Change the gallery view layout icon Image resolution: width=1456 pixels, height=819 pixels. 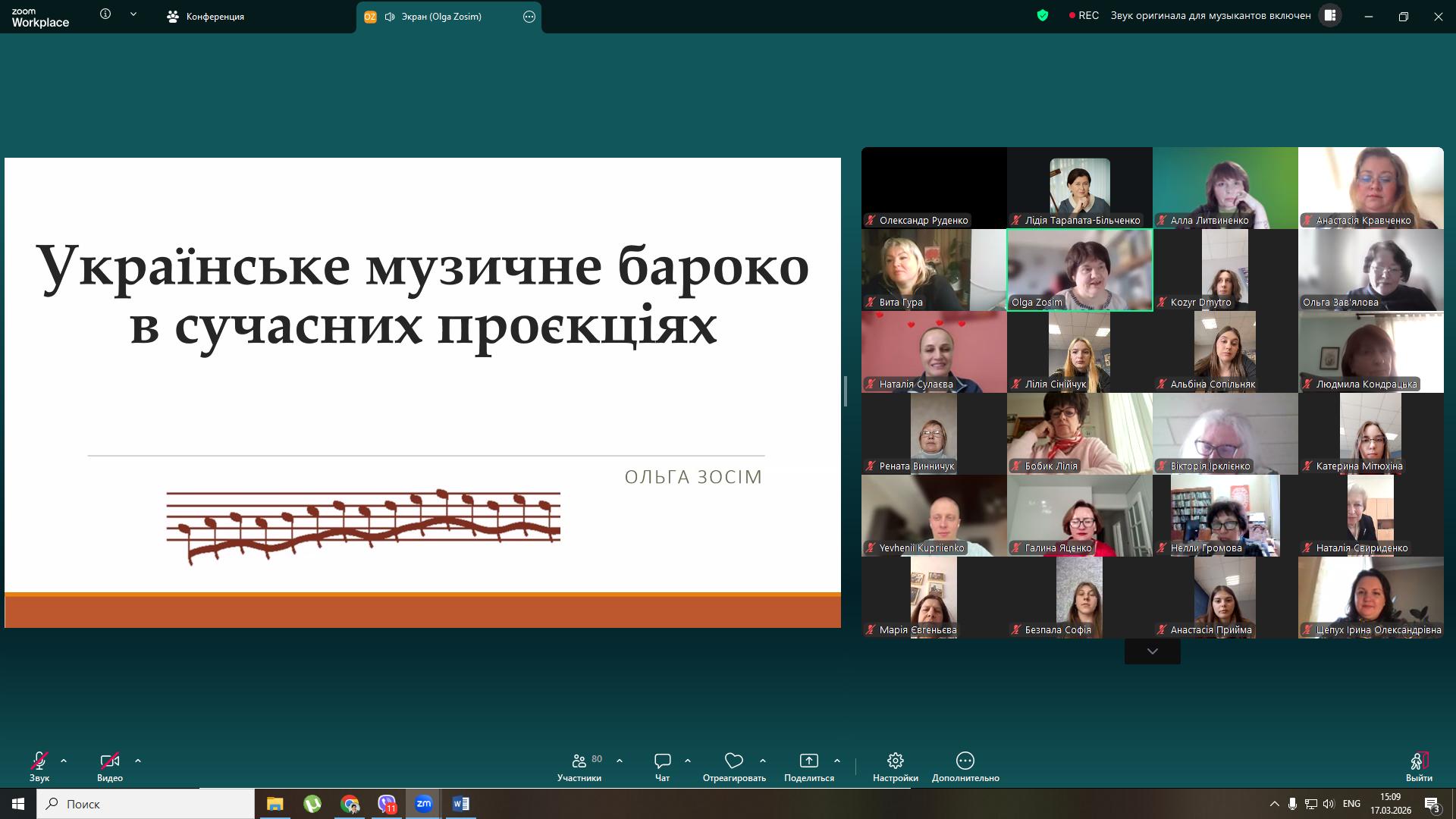[x=1329, y=15]
